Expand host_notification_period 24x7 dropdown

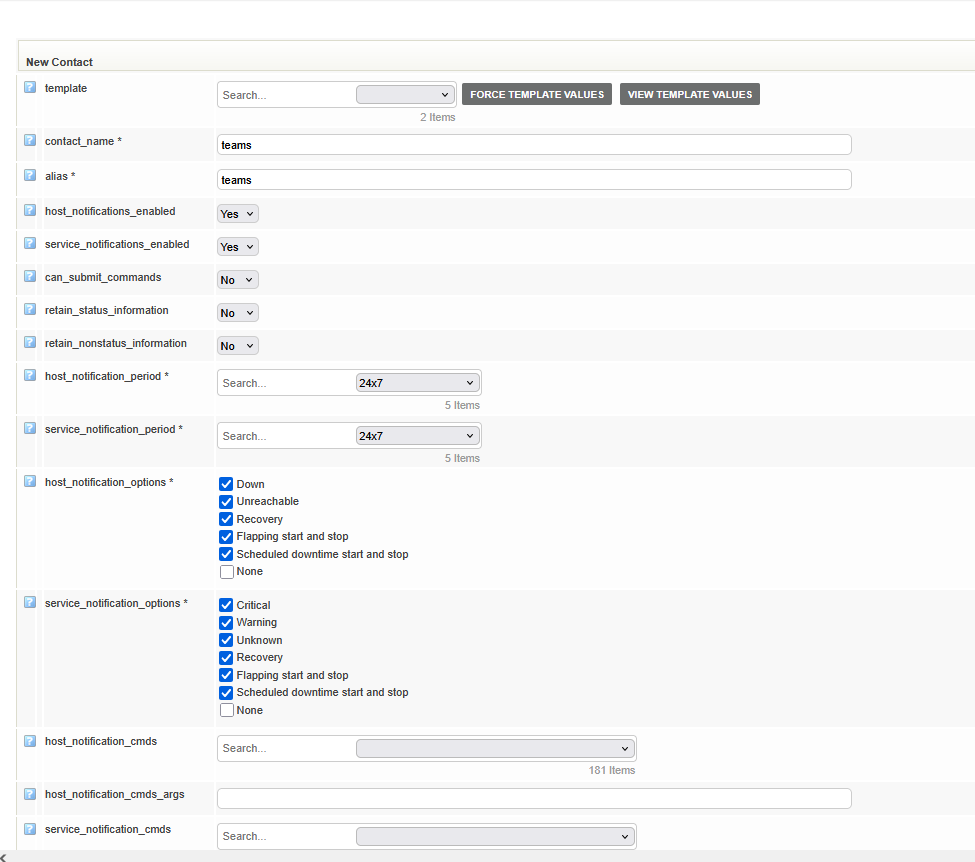click(417, 382)
